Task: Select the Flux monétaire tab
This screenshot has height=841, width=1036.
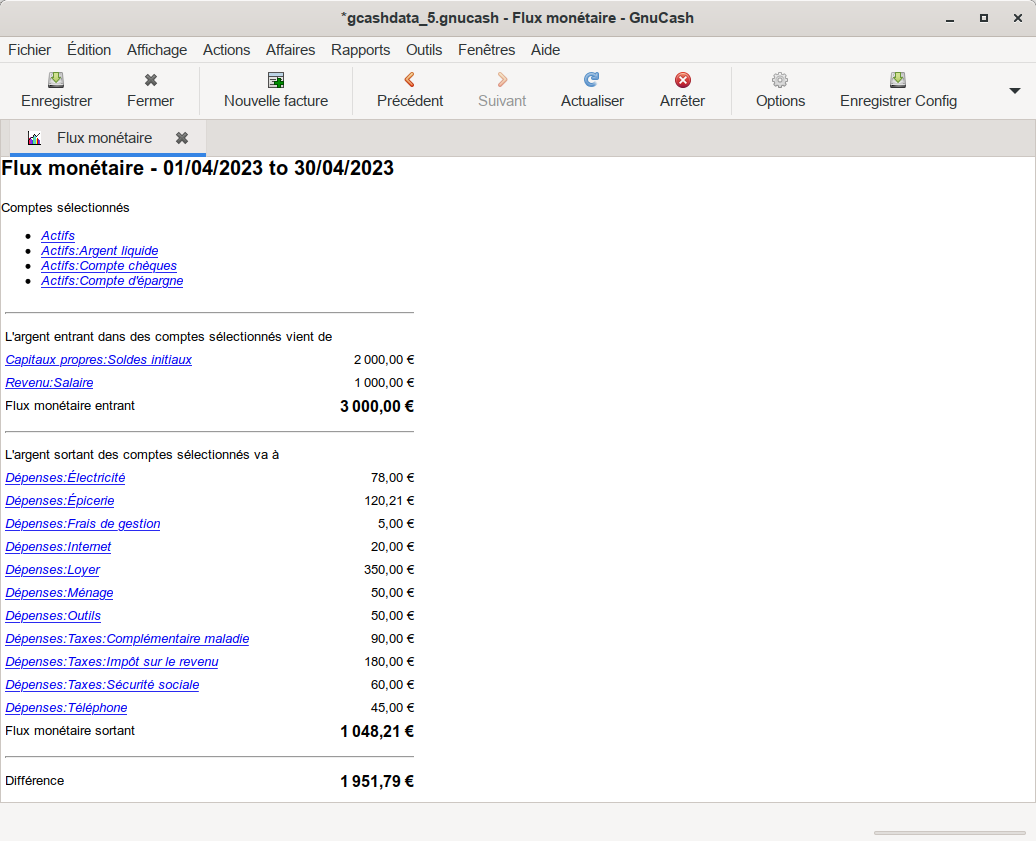Action: [x=104, y=138]
